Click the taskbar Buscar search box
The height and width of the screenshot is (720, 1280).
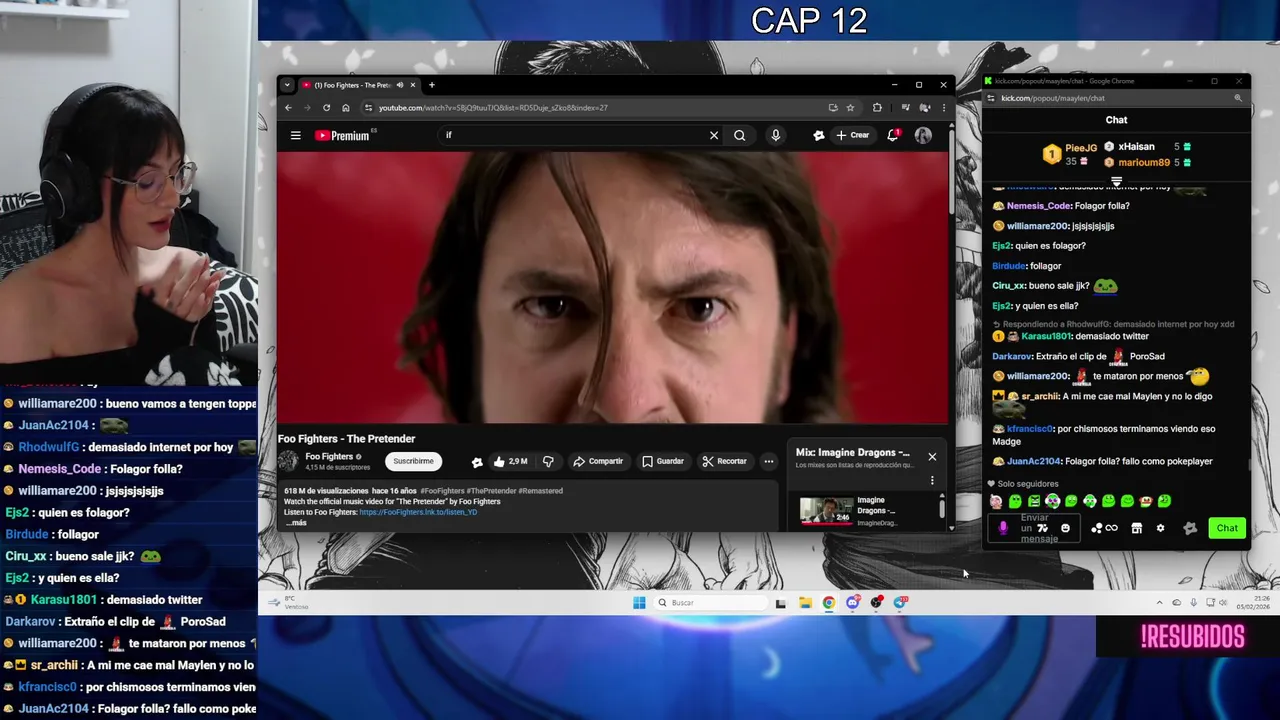(x=712, y=603)
